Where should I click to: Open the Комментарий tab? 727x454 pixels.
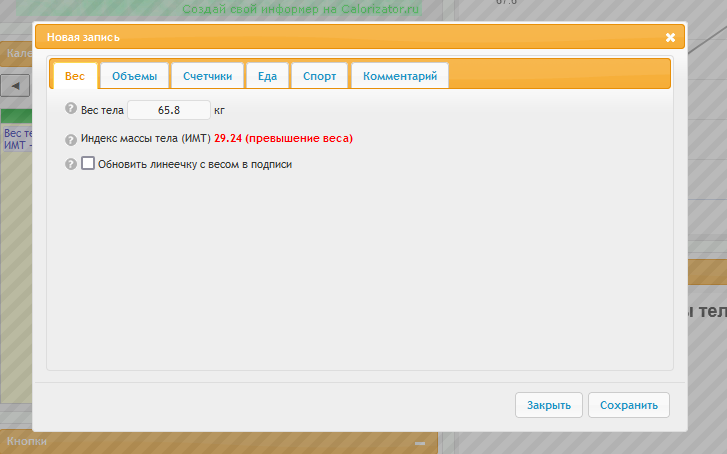pyautogui.click(x=400, y=76)
